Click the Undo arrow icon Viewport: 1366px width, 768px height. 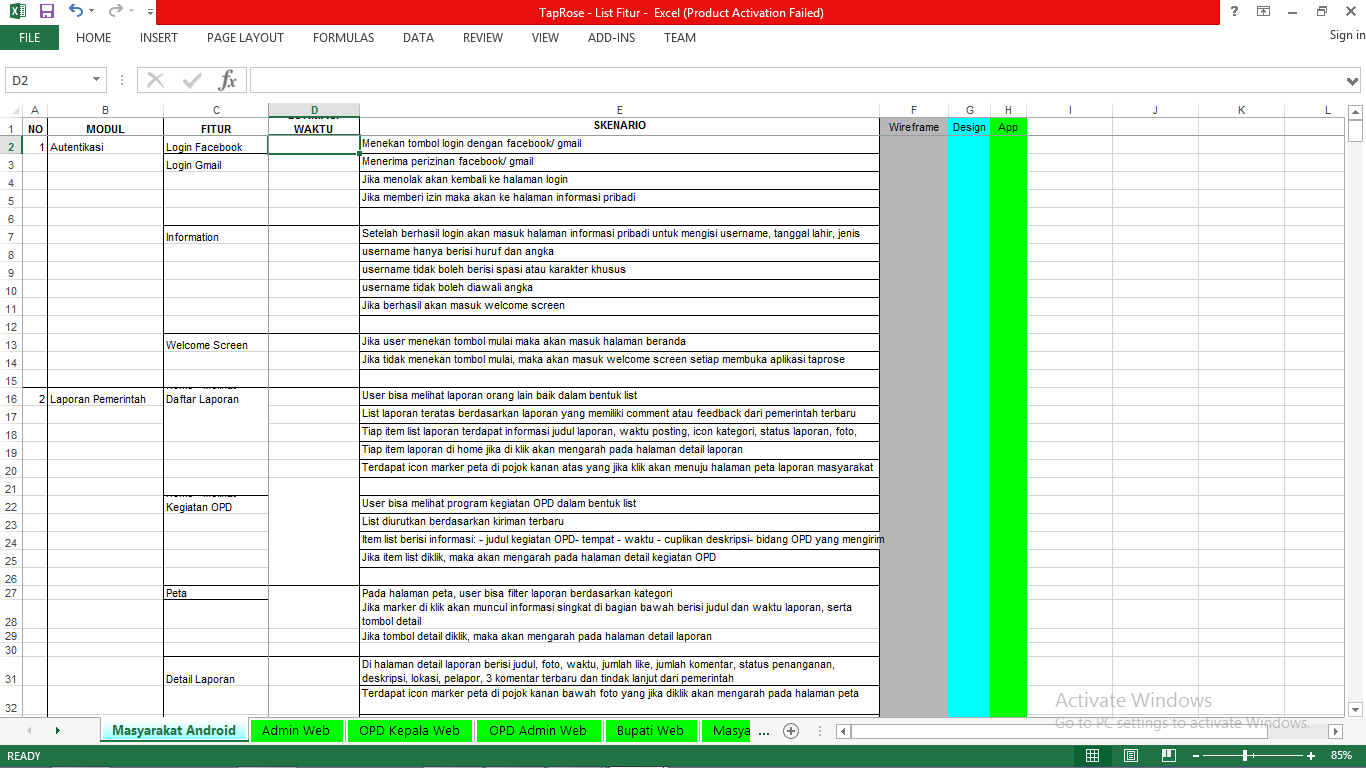[x=76, y=11]
